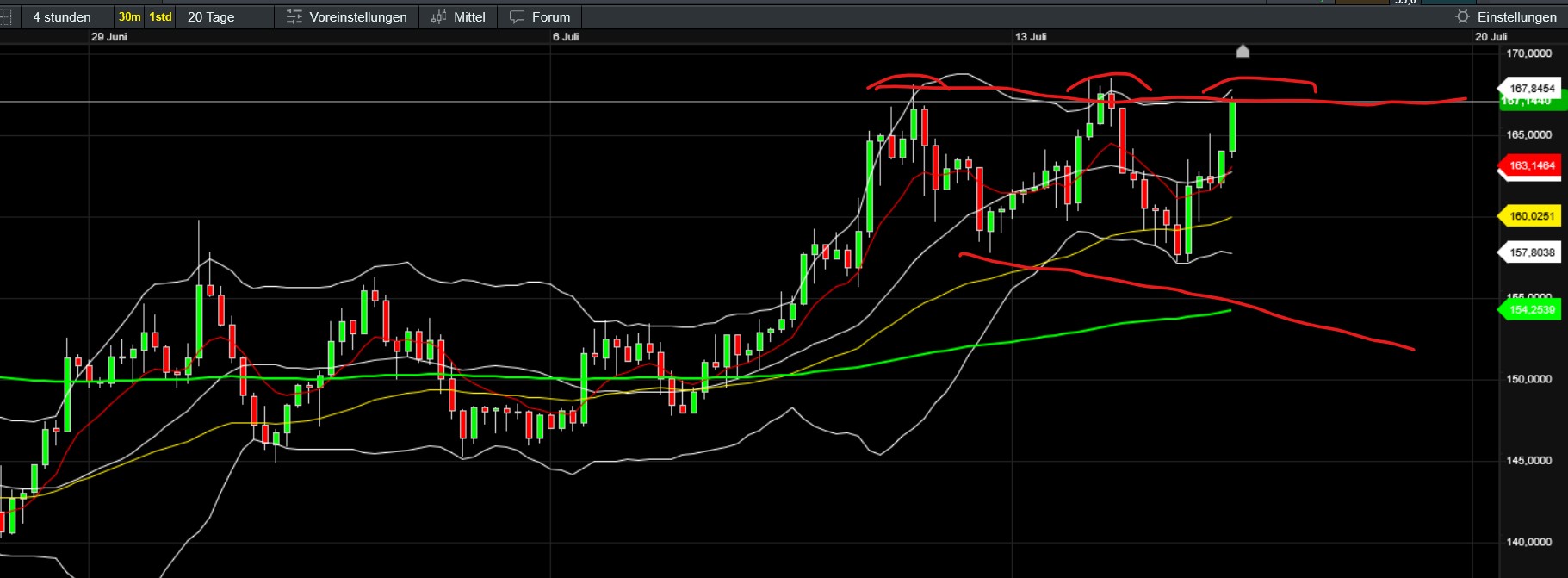Screen dimensions: 1568x578
Task: Open Voreinstellungen presets menu
Action: (x=347, y=17)
